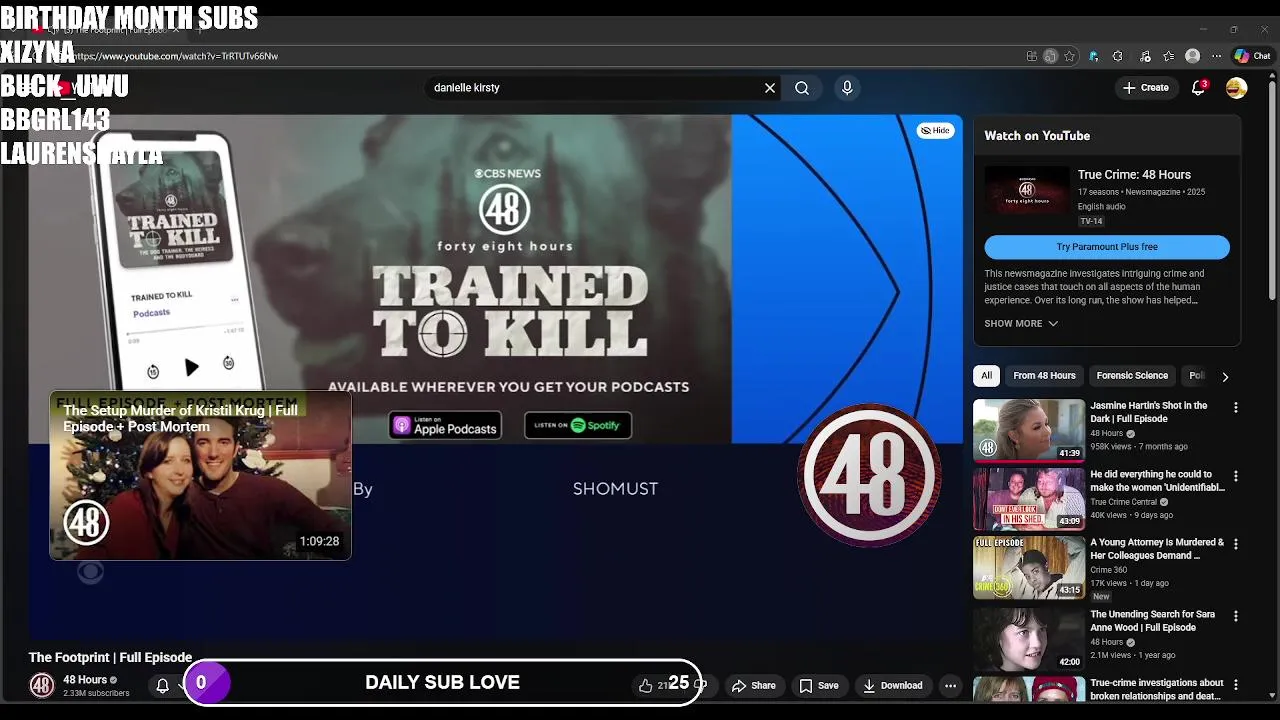Open options menu for Jasmine Hartin video
The image size is (1280, 720).
click(1236, 408)
